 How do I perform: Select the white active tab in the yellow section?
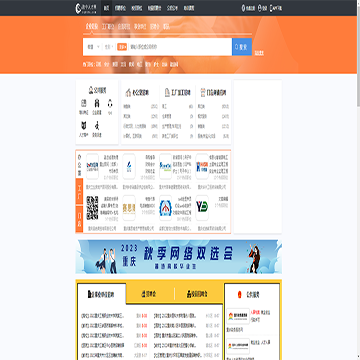tap(101, 294)
